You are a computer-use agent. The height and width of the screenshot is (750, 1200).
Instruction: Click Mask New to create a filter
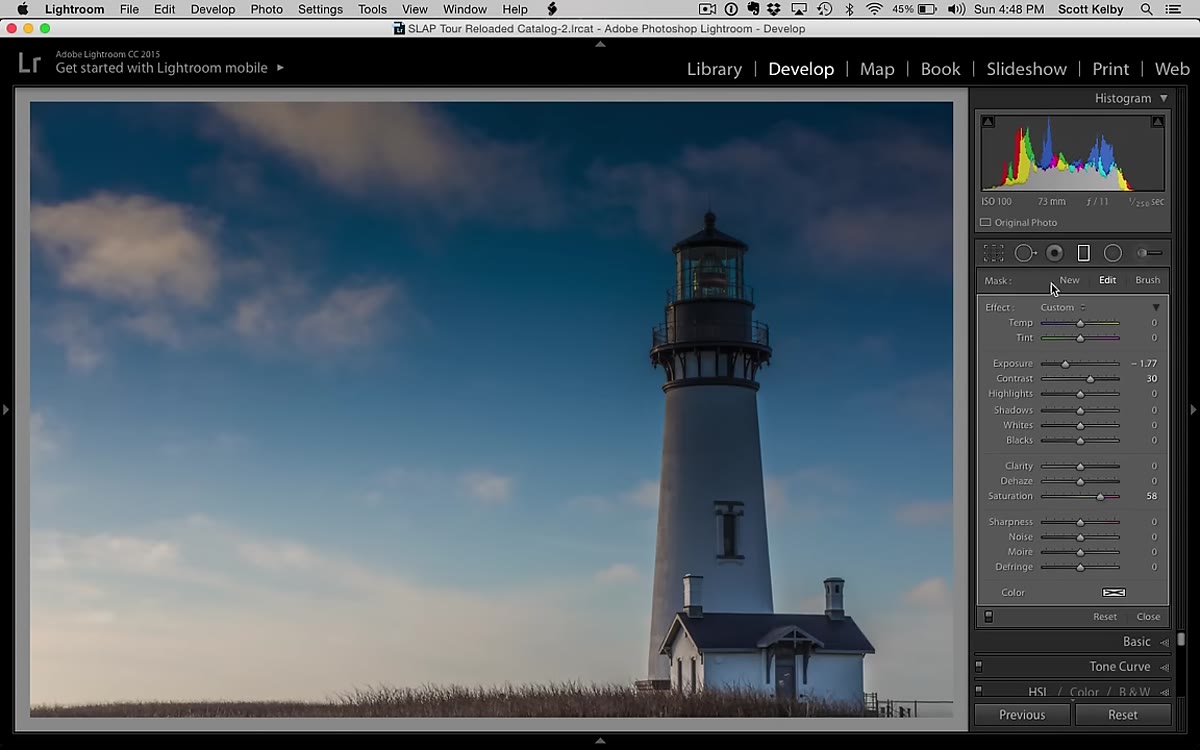pyautogui.click(x=1069, y=280)
